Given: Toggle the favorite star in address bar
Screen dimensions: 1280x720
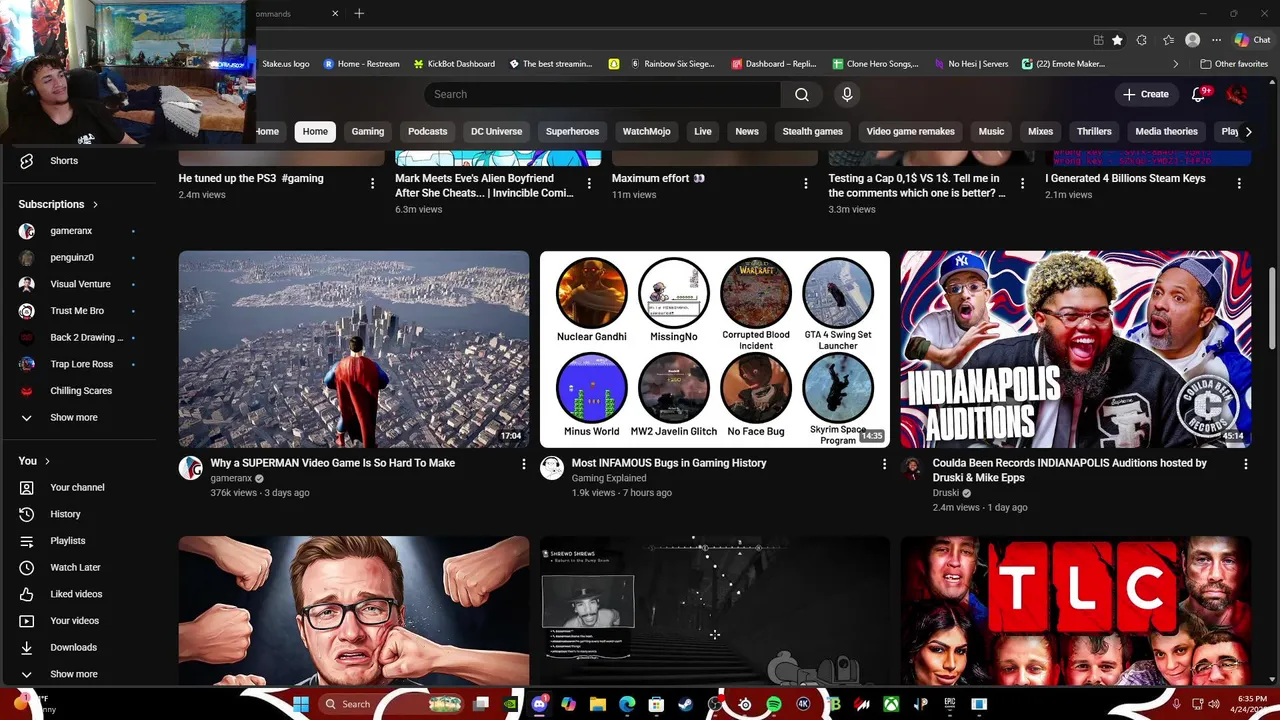Looking at the screenshot, I should [1117, 40].
